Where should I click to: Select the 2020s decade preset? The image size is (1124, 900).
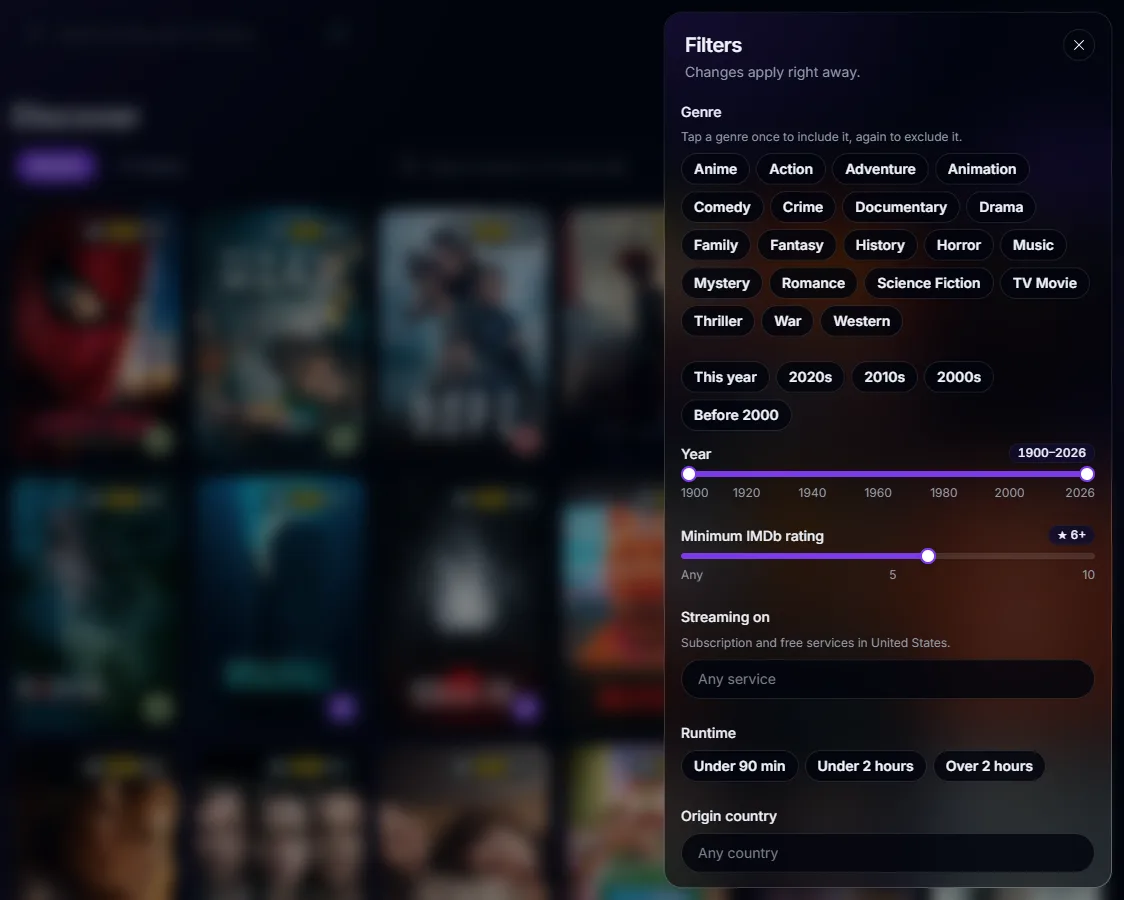(x=810, y=377)
